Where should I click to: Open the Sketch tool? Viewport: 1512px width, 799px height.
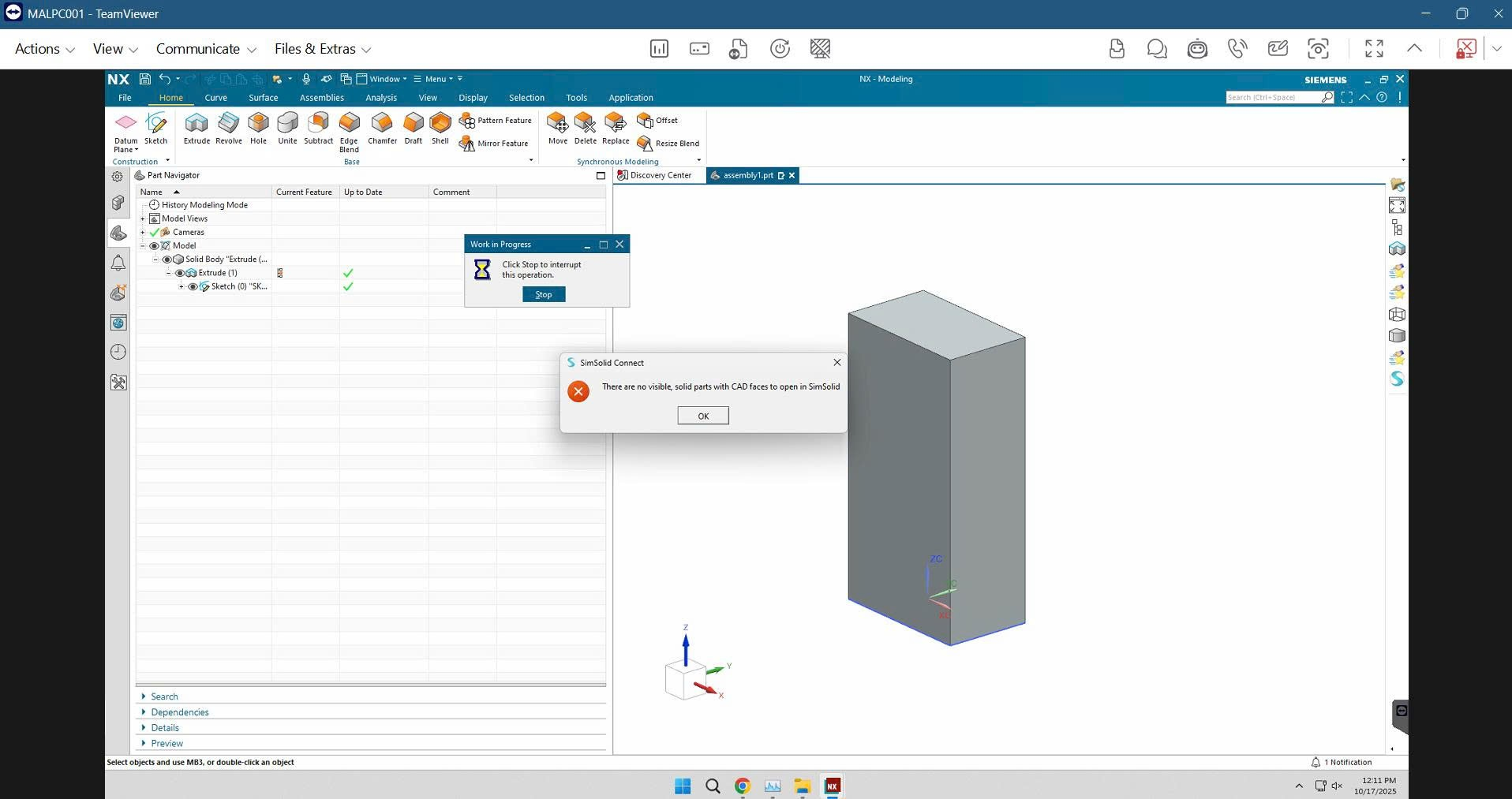pyautogui.click(x=156, y=128)
